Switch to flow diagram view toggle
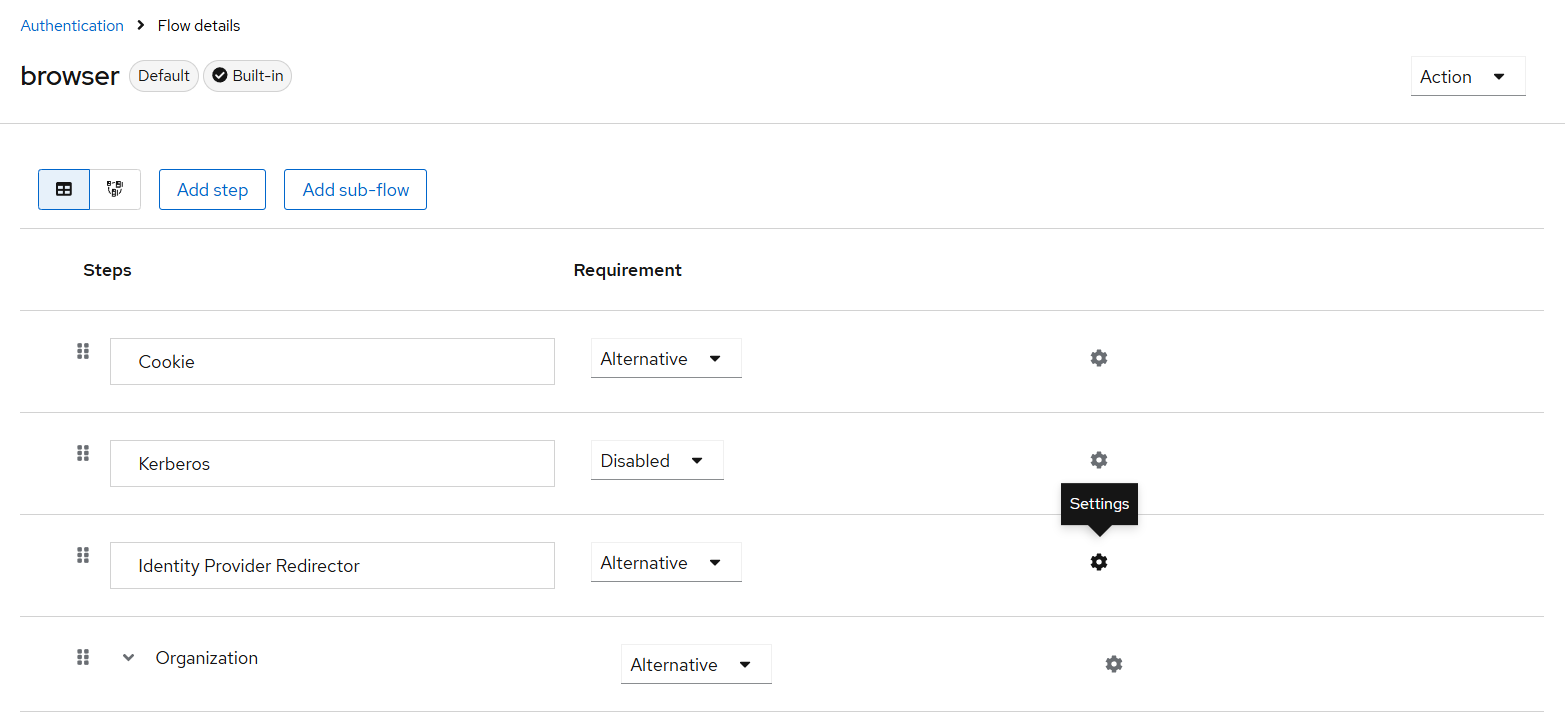Viewport: 1565px width, 725px height. [115, 189]
